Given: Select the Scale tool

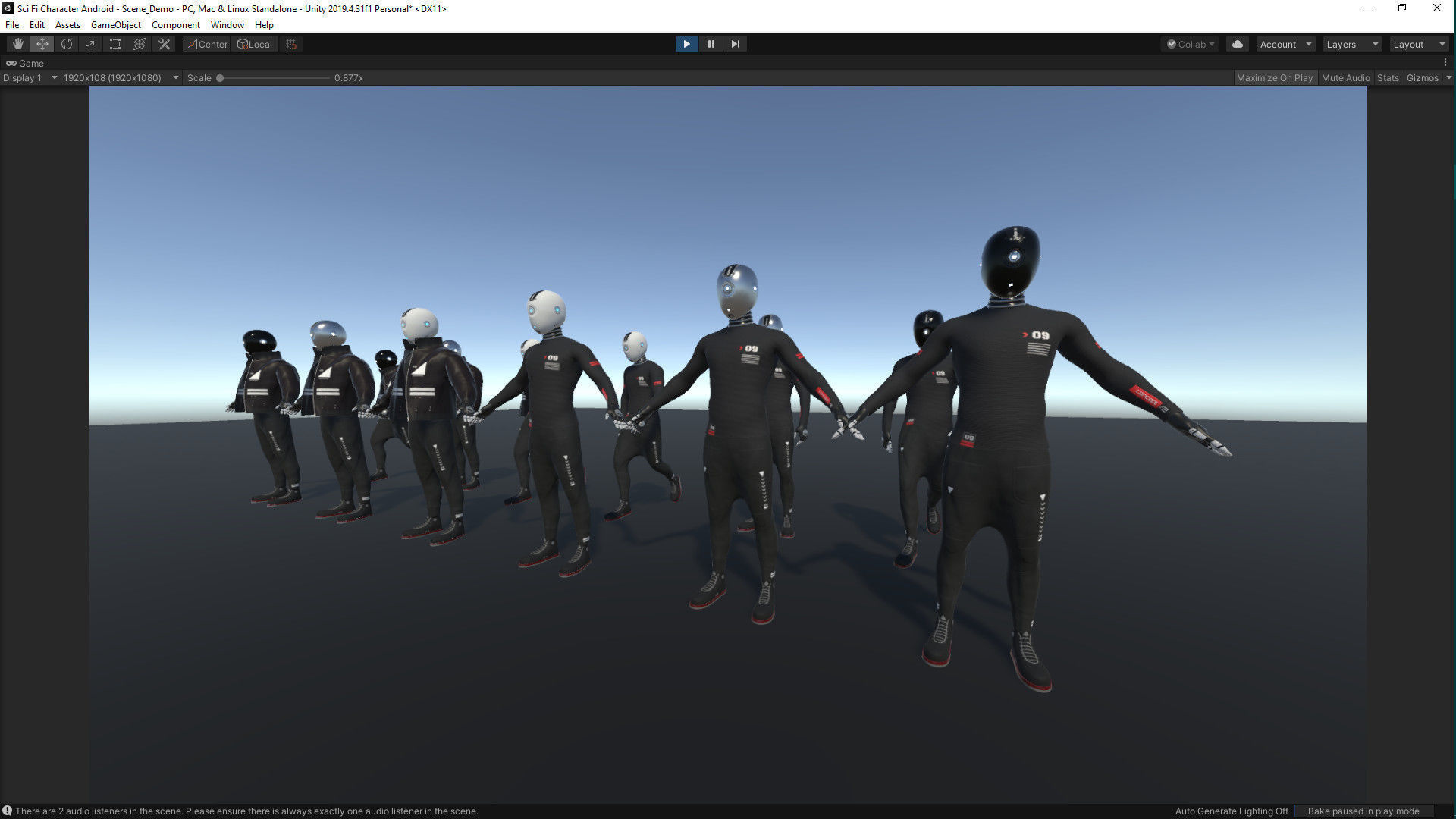Looking at the screenshot, I should (91, 44).
